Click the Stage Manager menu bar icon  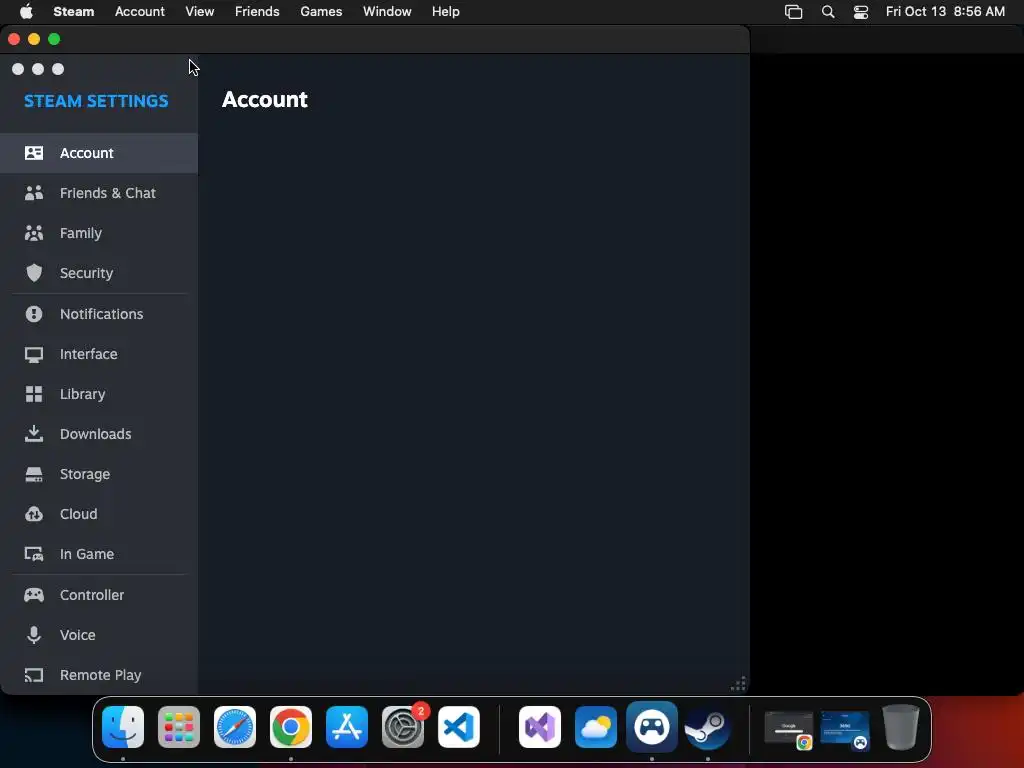click(x=793, y=12)
